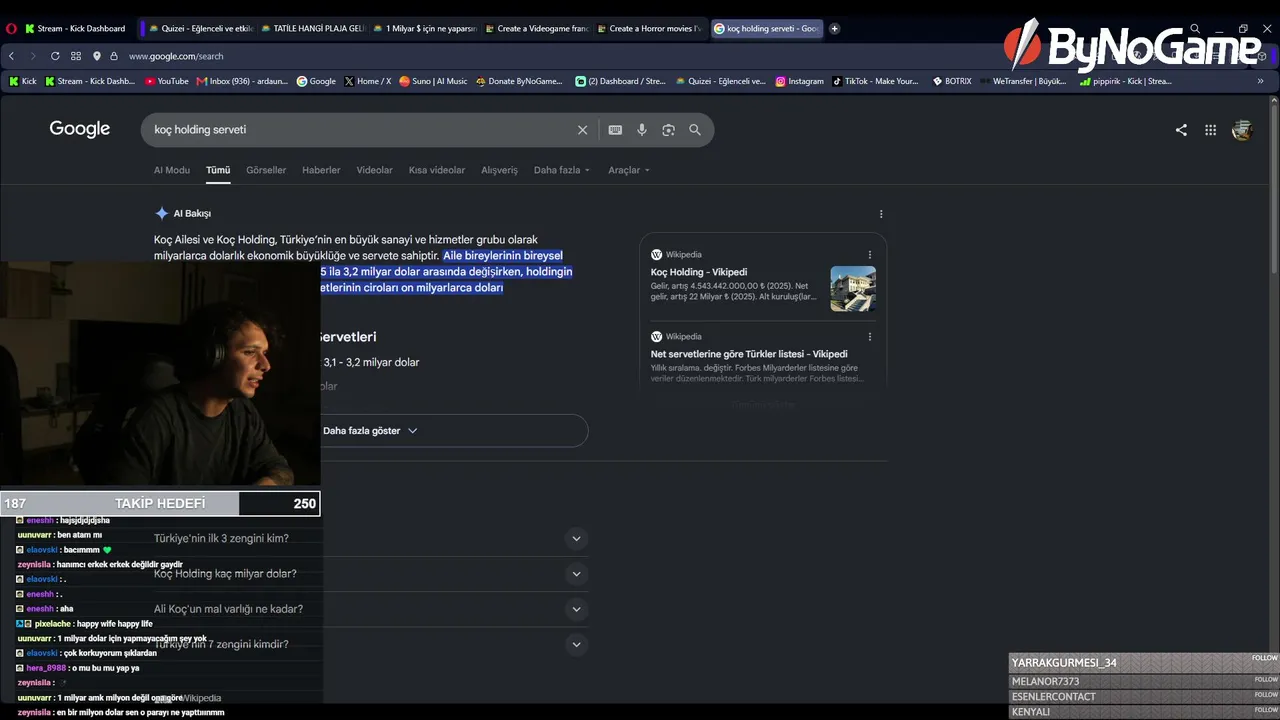The height and width of the screenshot is (720, 1280).
Task: Expand the Daha fazla göster section
Action: click(x=370, y=431)
